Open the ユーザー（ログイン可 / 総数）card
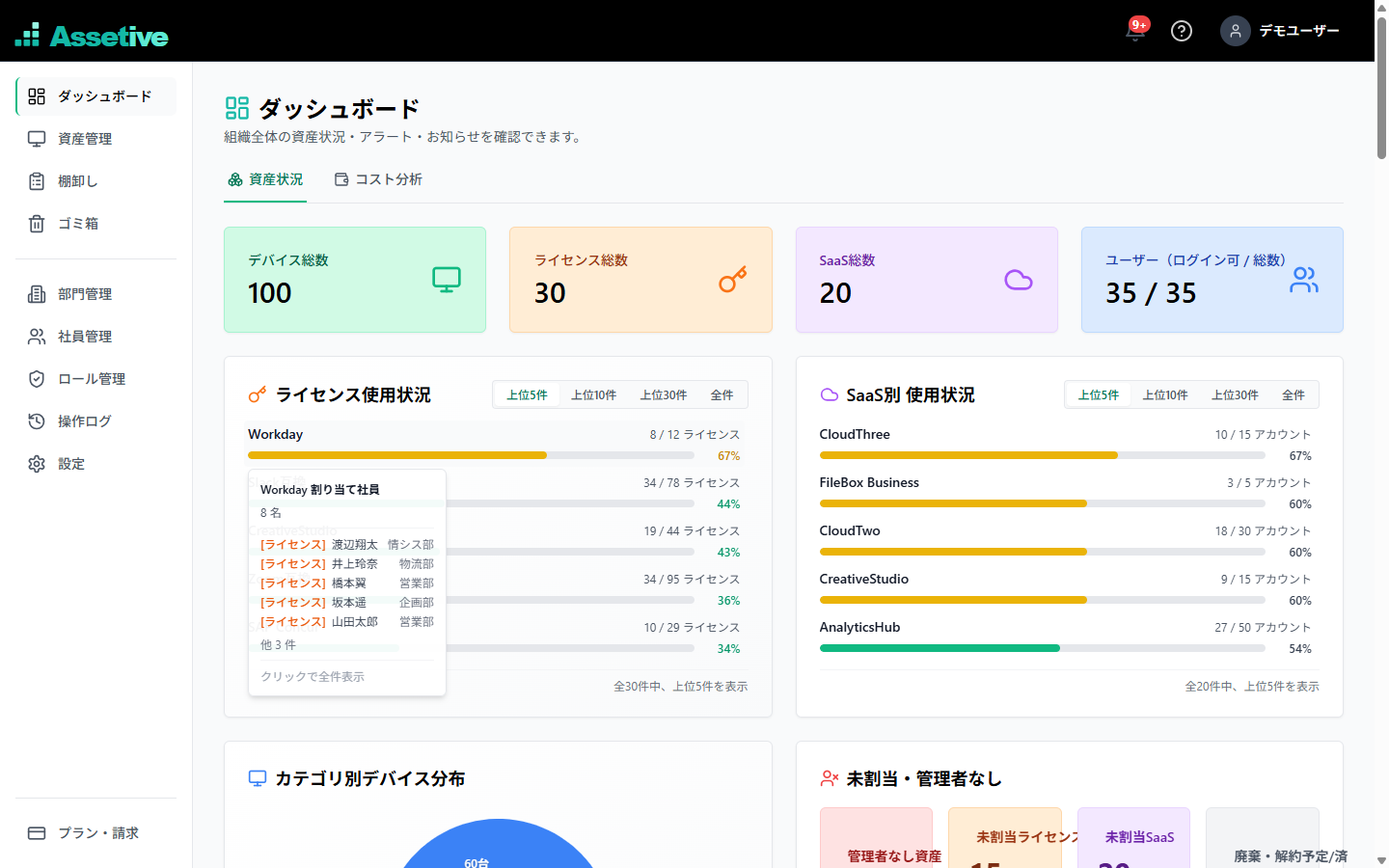The image size is (1389, 868). pyautogui.click(x=1212, y=280)
